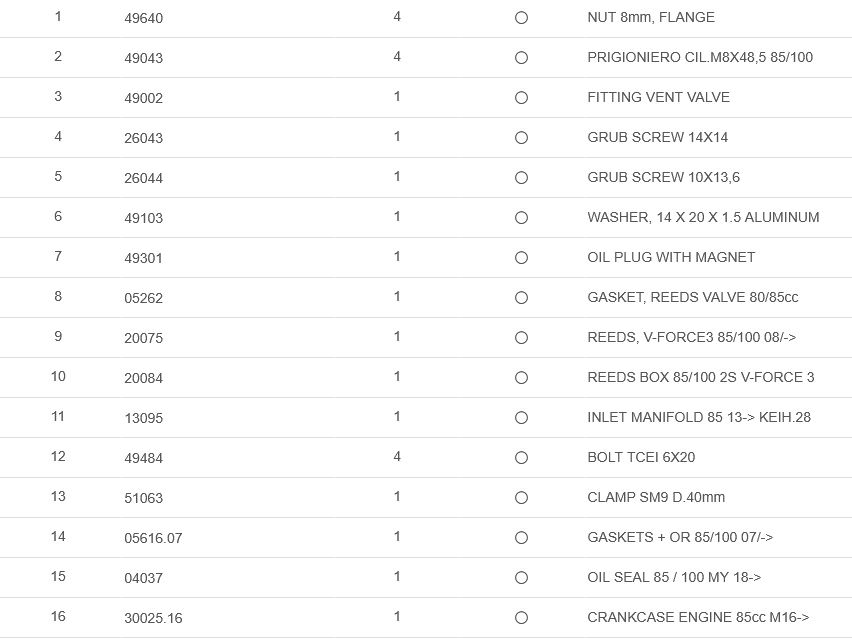
Task: Choose the FITTING VENT VALVE radio circle
Action: (x=521, y=98)
